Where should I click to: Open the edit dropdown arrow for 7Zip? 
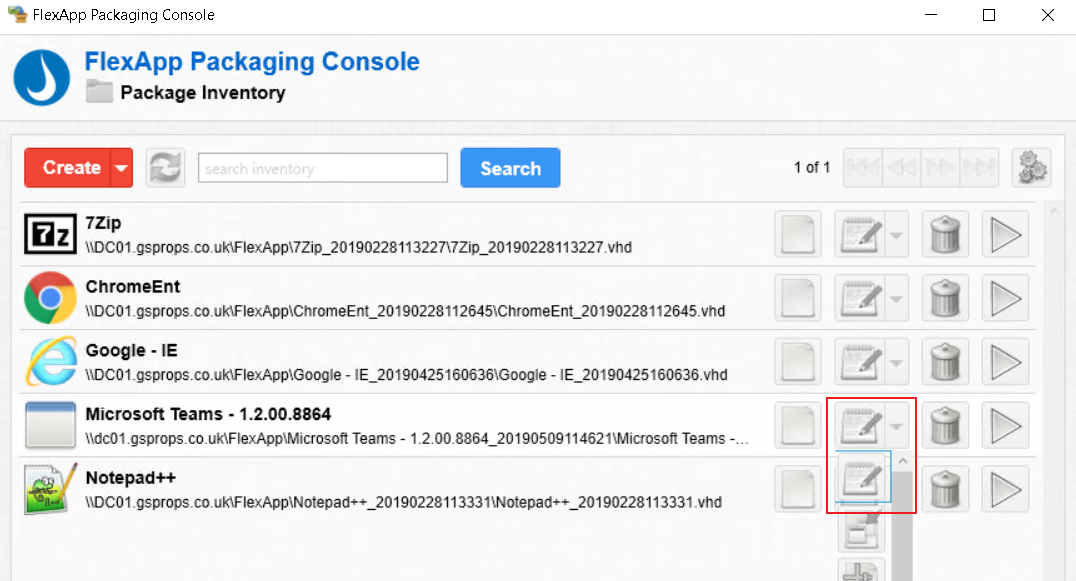[896, 236]
